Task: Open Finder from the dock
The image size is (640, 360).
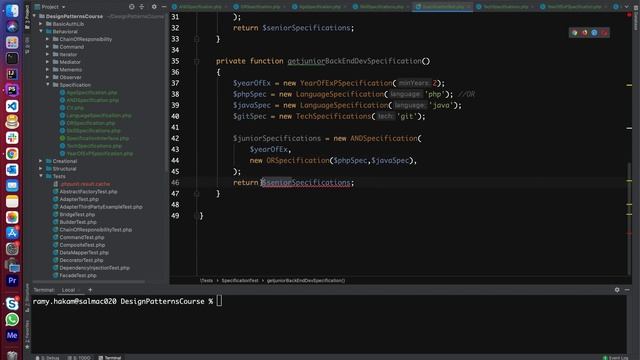Action: click(x=12, y=11)
